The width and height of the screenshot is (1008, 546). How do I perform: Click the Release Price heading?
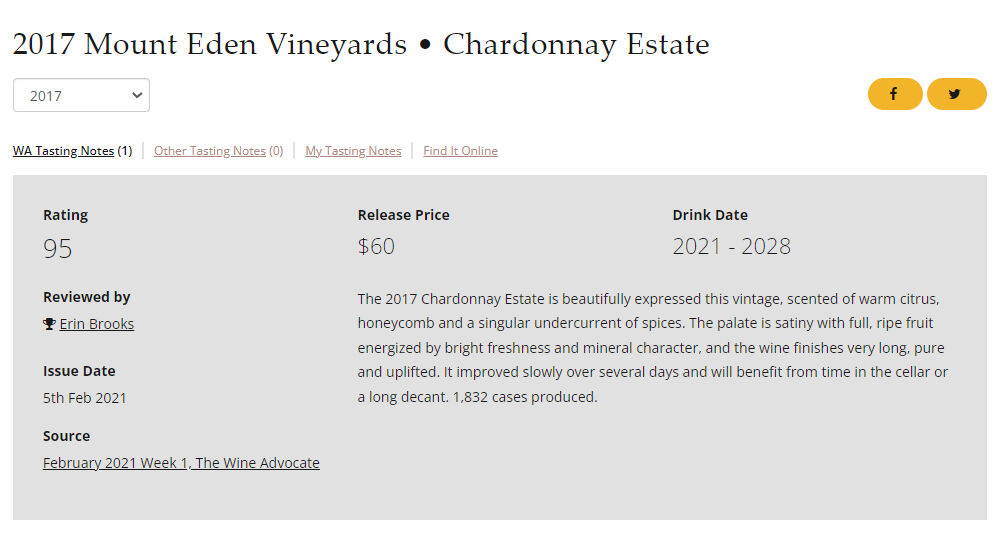point(403,215)
